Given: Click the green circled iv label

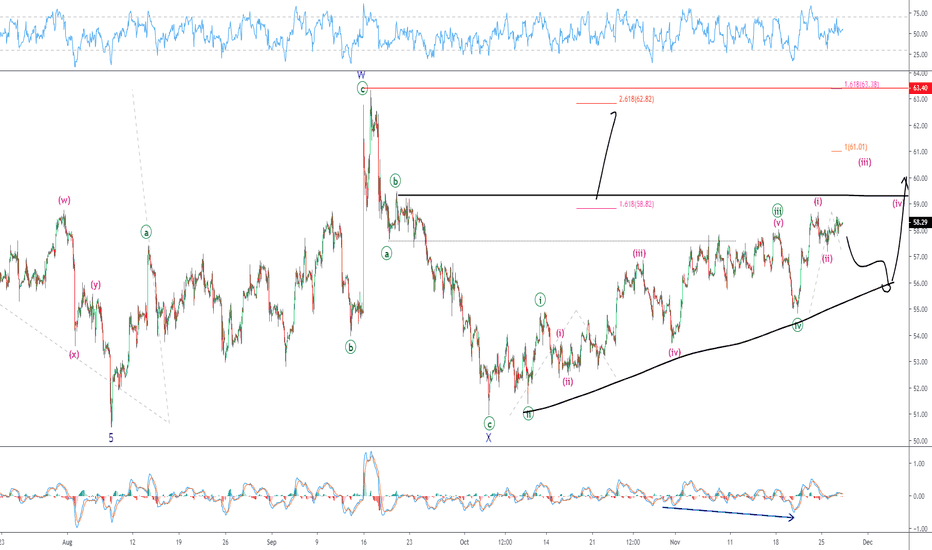Looking at the screenshot, I should coord(798,325).
